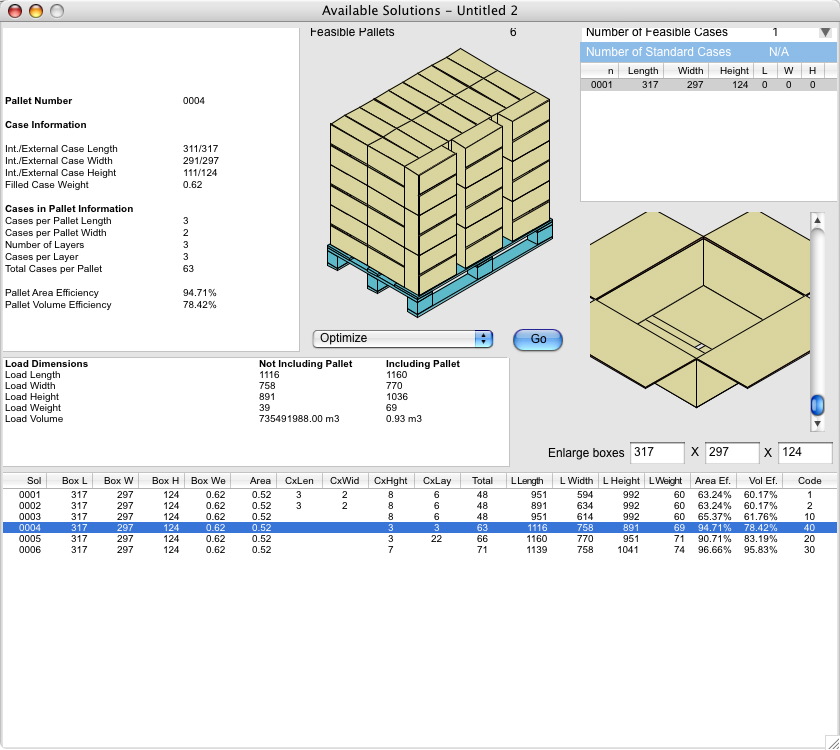Sort by the Total column header
The image size is (840, 750).
[483, 481]
